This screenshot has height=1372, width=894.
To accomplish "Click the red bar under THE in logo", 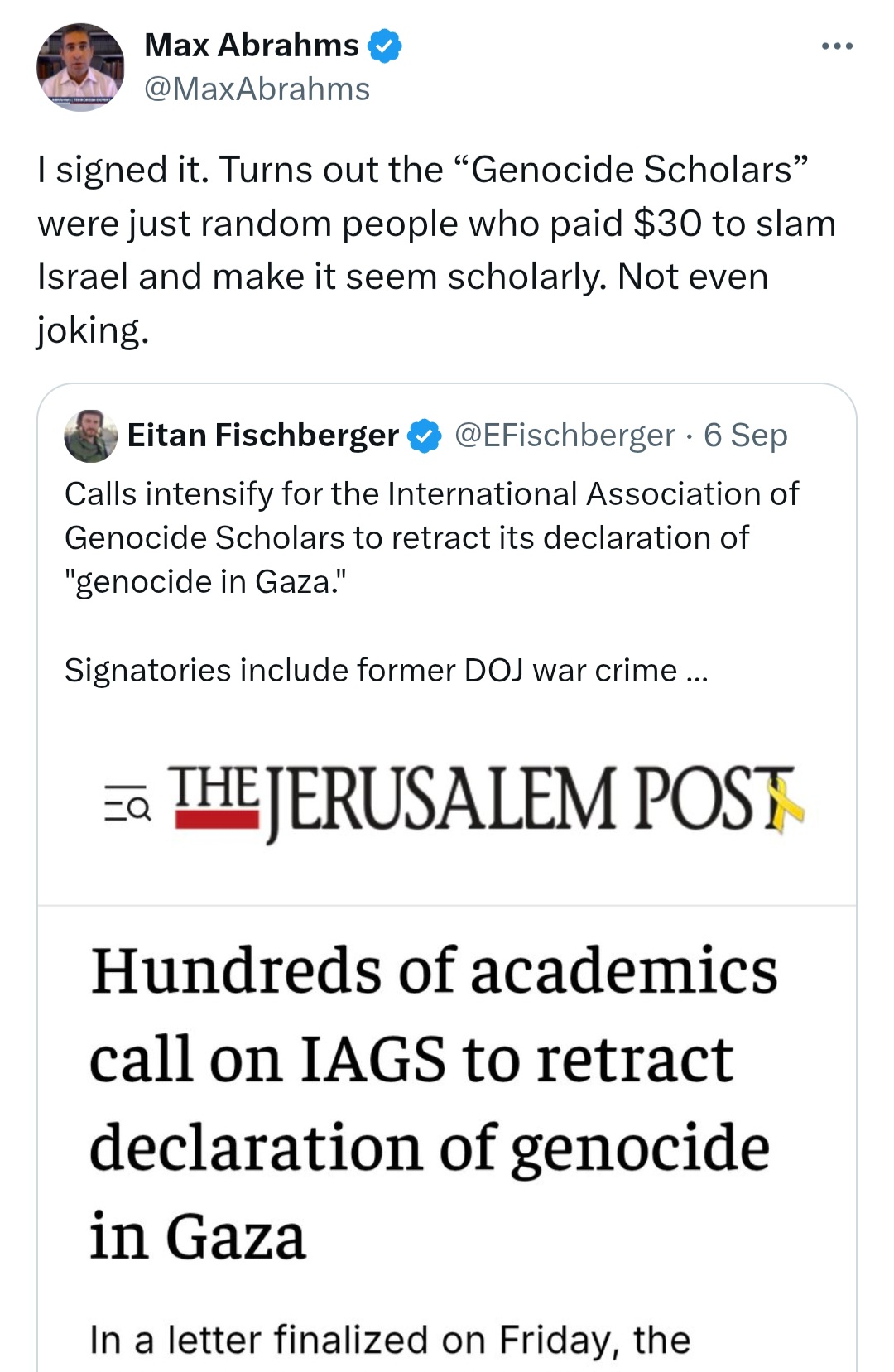I will tap(218, 820).
